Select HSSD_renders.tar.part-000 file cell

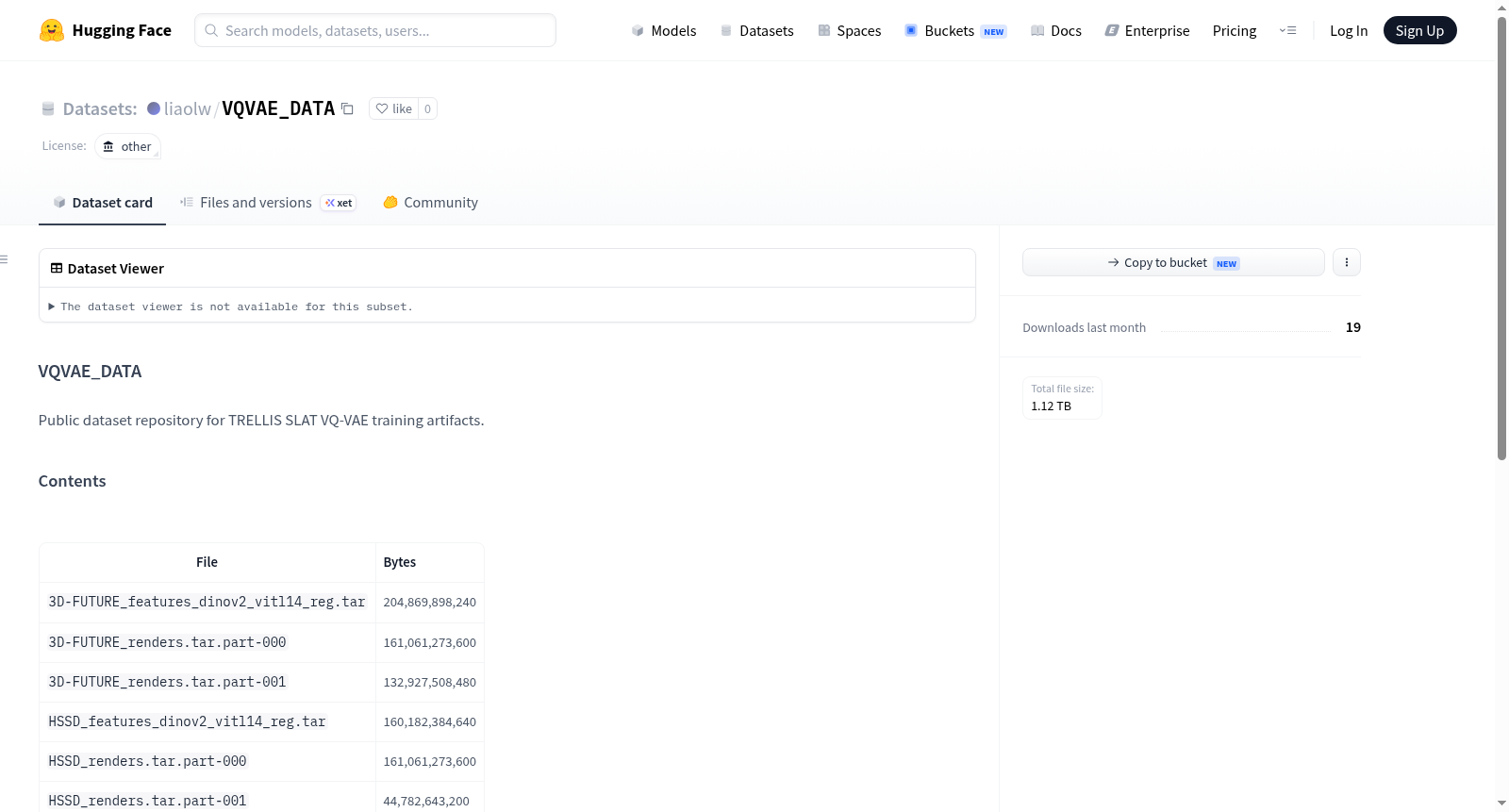(x=207, y=761)
